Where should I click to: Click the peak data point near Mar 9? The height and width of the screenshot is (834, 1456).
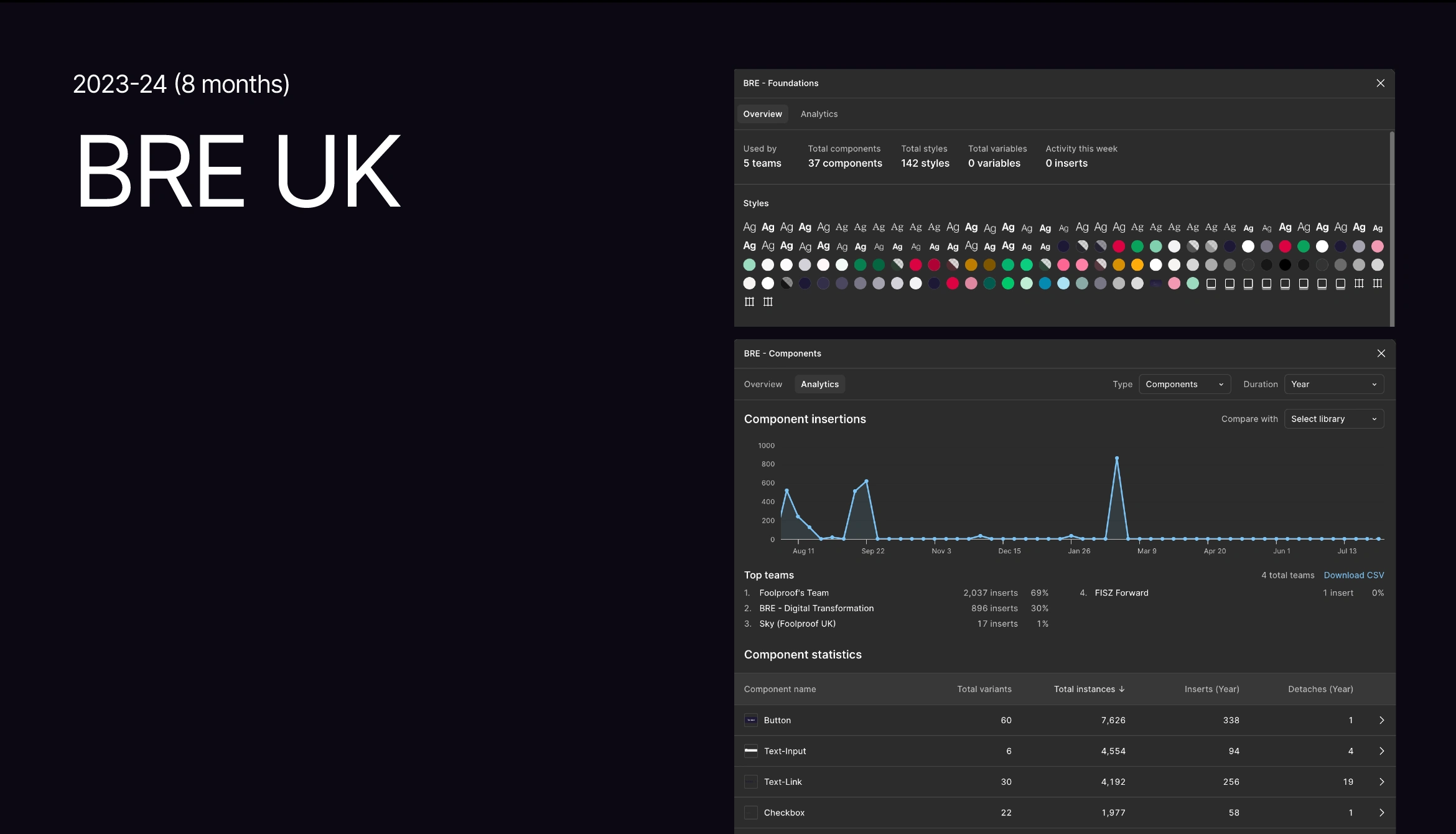pos(1117,458)
